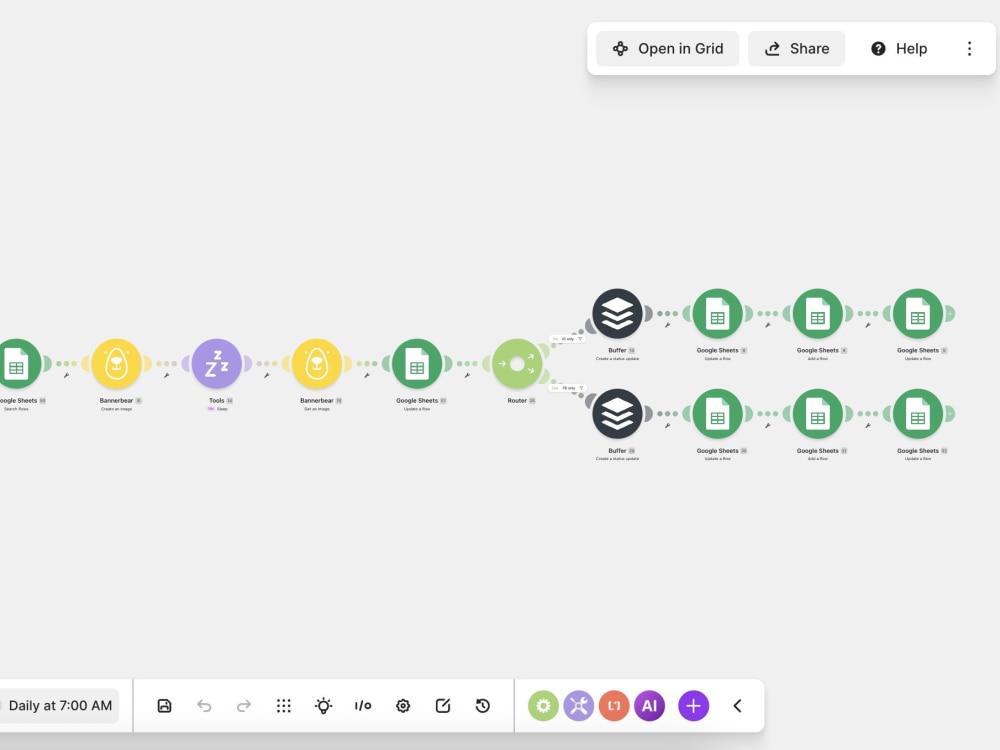Viewport: 1000px width, 750px height.
Task: Open the Bannerbear Create an Image module
Action: (116, 364)
